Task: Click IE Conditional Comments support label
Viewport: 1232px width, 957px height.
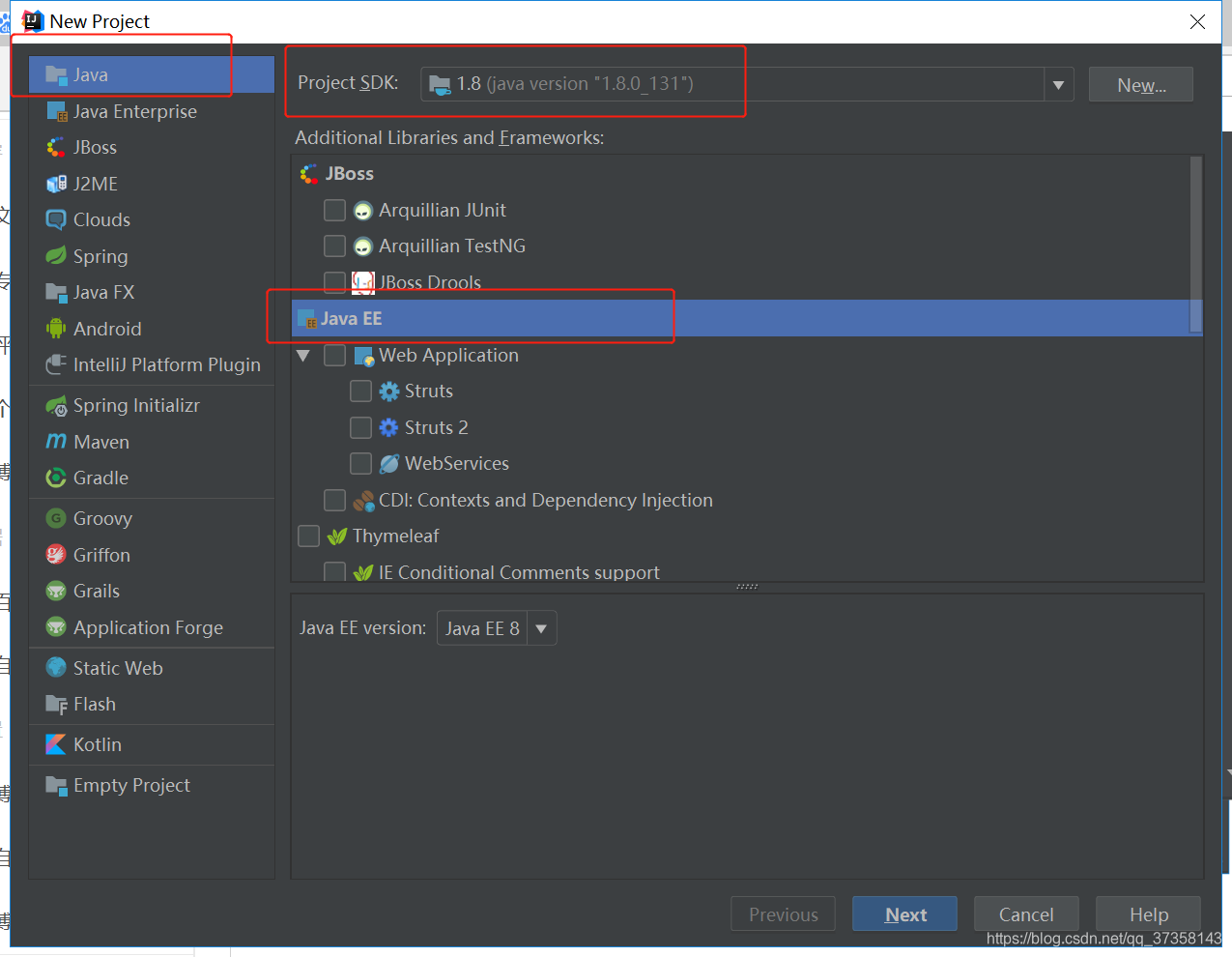Action: pyautogui.click(x=519, y=572)
